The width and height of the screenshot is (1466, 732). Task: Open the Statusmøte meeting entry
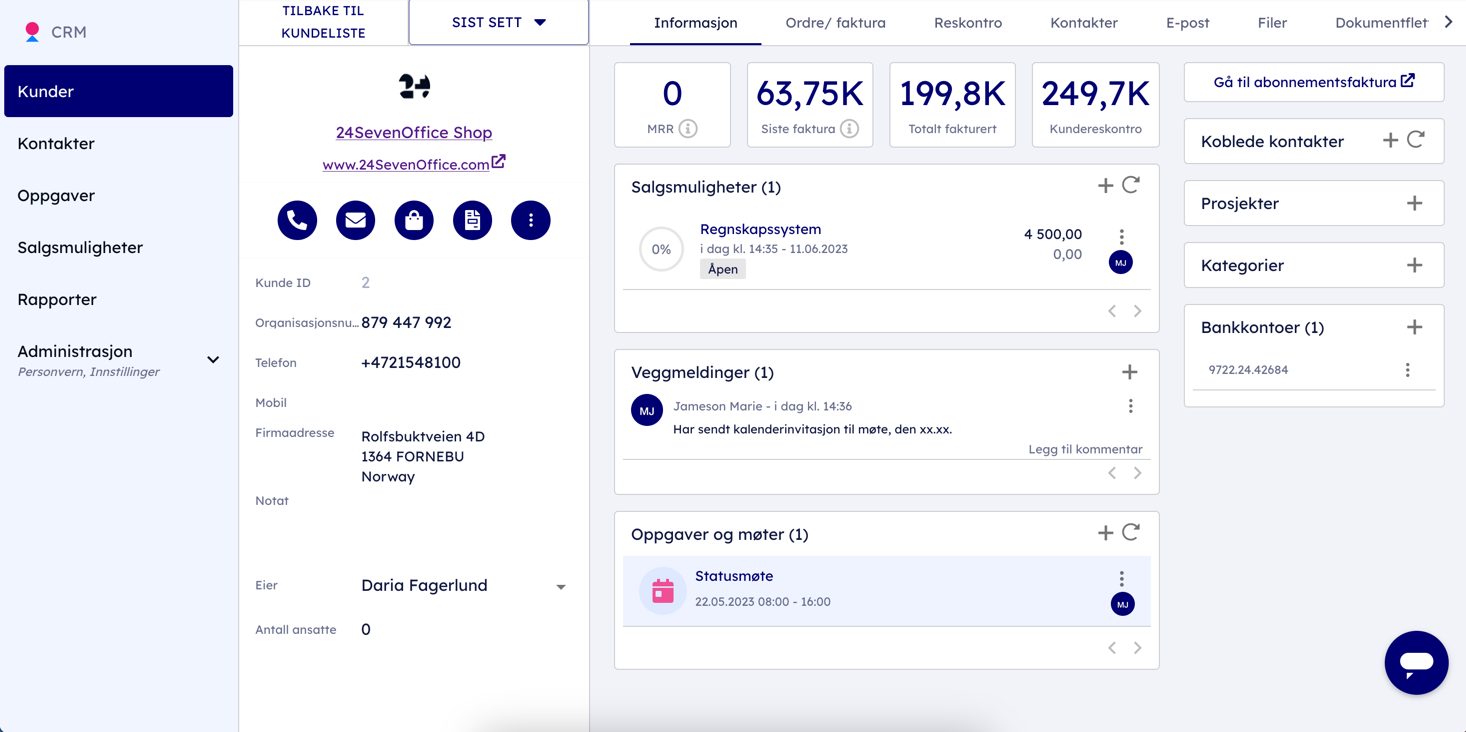pos(734,577)
